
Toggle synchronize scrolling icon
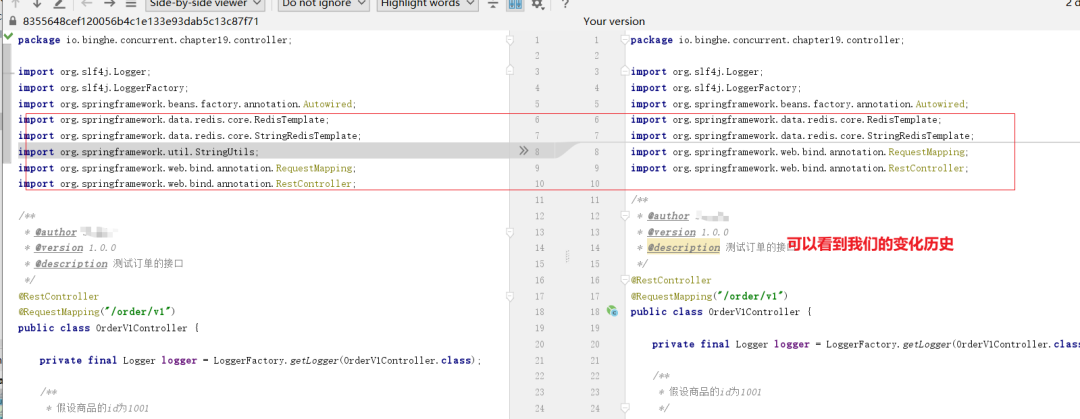click(515, 4)
